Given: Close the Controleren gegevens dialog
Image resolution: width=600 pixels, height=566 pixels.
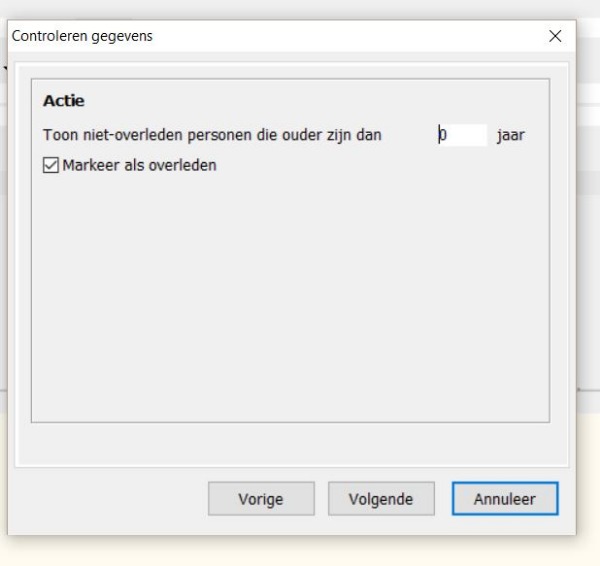Looking at the screenshot, I should [555, 36].
